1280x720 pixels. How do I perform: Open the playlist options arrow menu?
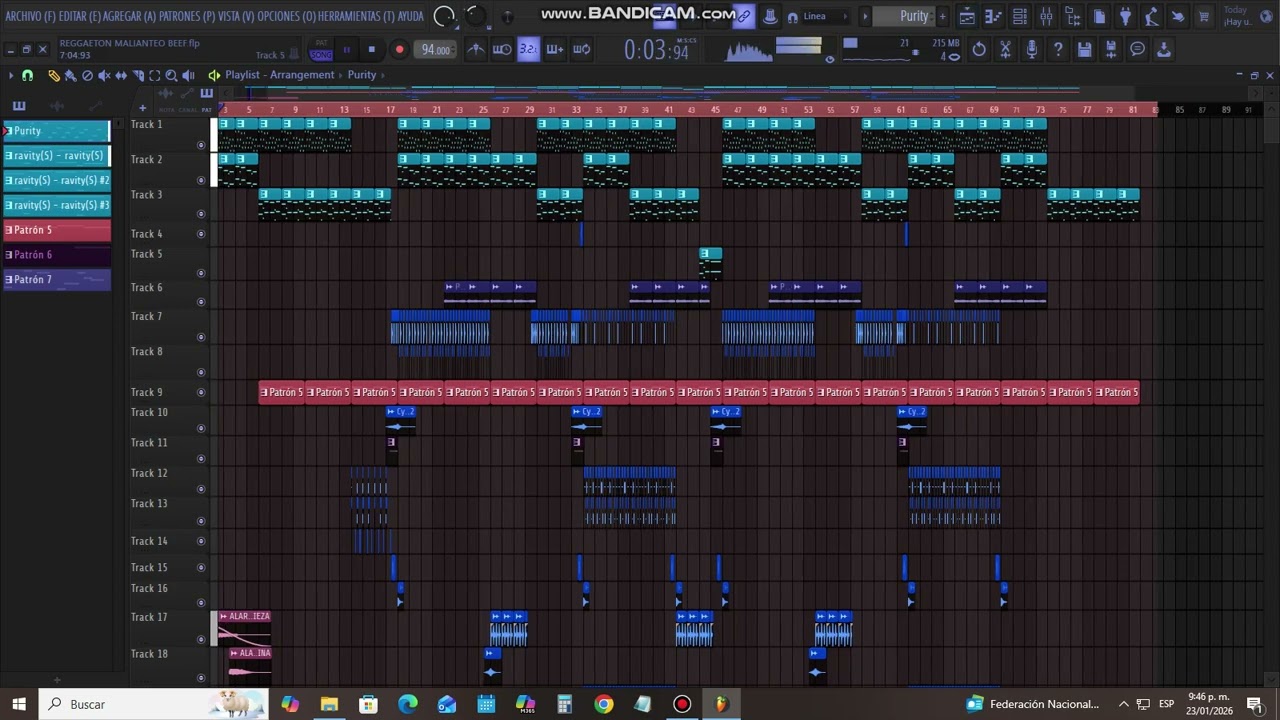click(10, 75)
